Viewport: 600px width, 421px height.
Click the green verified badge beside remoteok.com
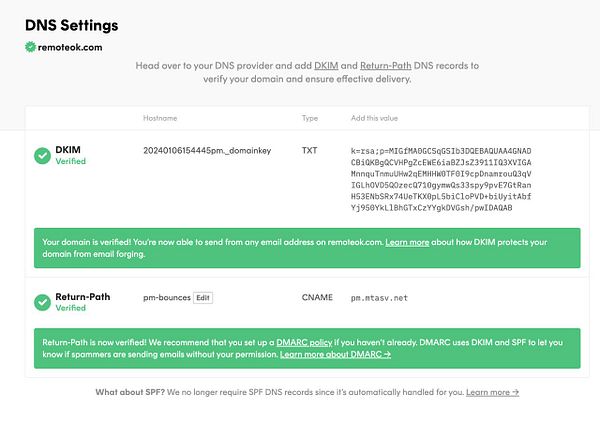tap(30, 46)
